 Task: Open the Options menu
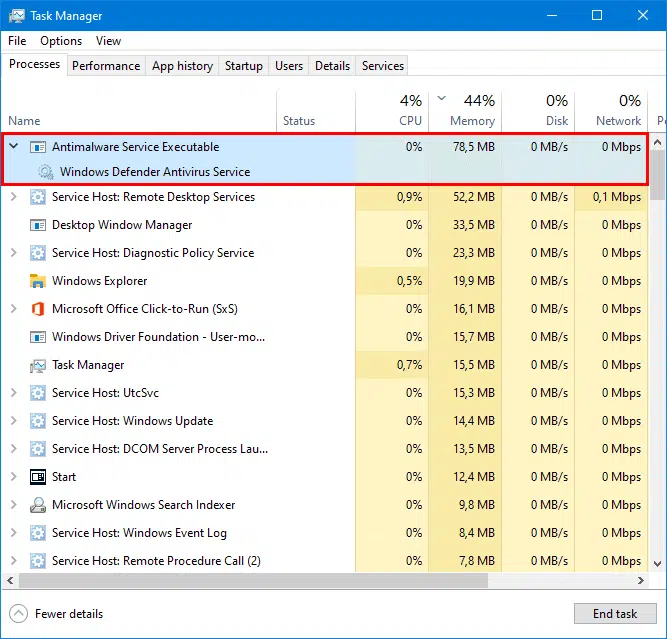61,41
